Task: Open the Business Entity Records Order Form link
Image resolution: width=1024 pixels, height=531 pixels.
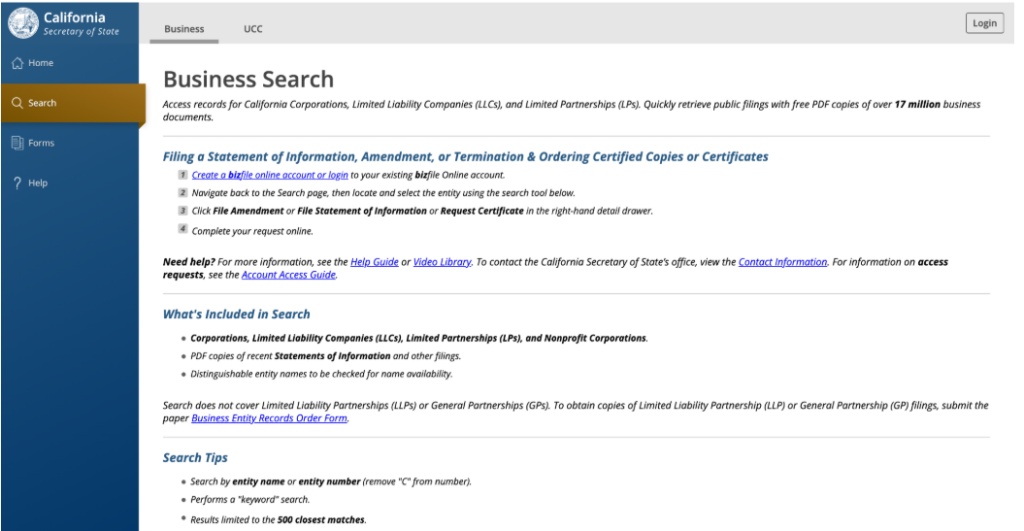Action: (269, 418)
